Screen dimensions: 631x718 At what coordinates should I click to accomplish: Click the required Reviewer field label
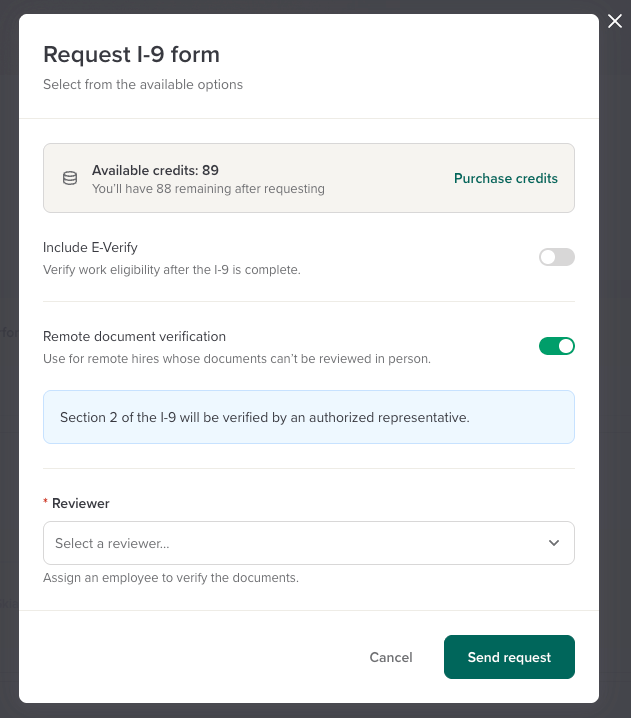[80, 503]
